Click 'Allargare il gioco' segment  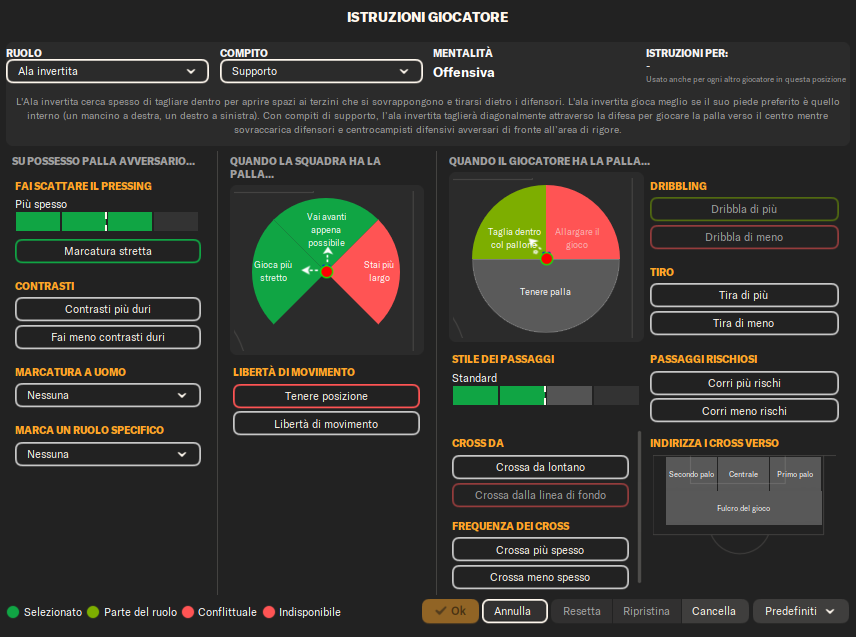[580, 230]
